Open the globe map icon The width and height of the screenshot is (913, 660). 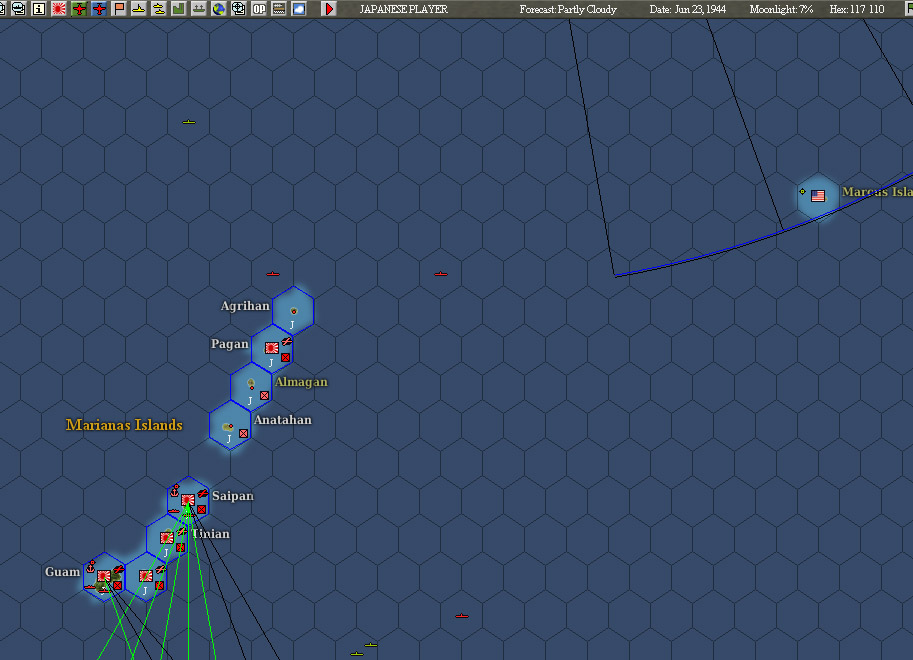click(x=218, y=9)
